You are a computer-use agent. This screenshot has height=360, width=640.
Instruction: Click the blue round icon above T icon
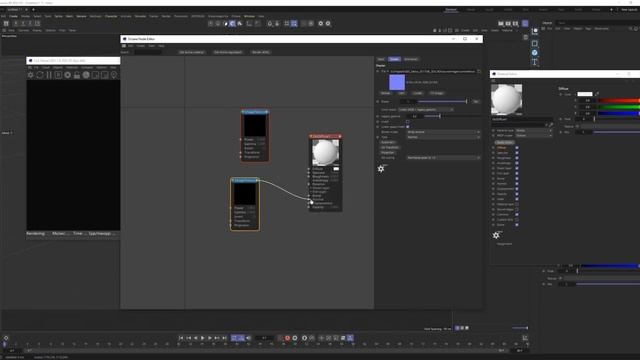pyautogui.click(x=535, y=53)
